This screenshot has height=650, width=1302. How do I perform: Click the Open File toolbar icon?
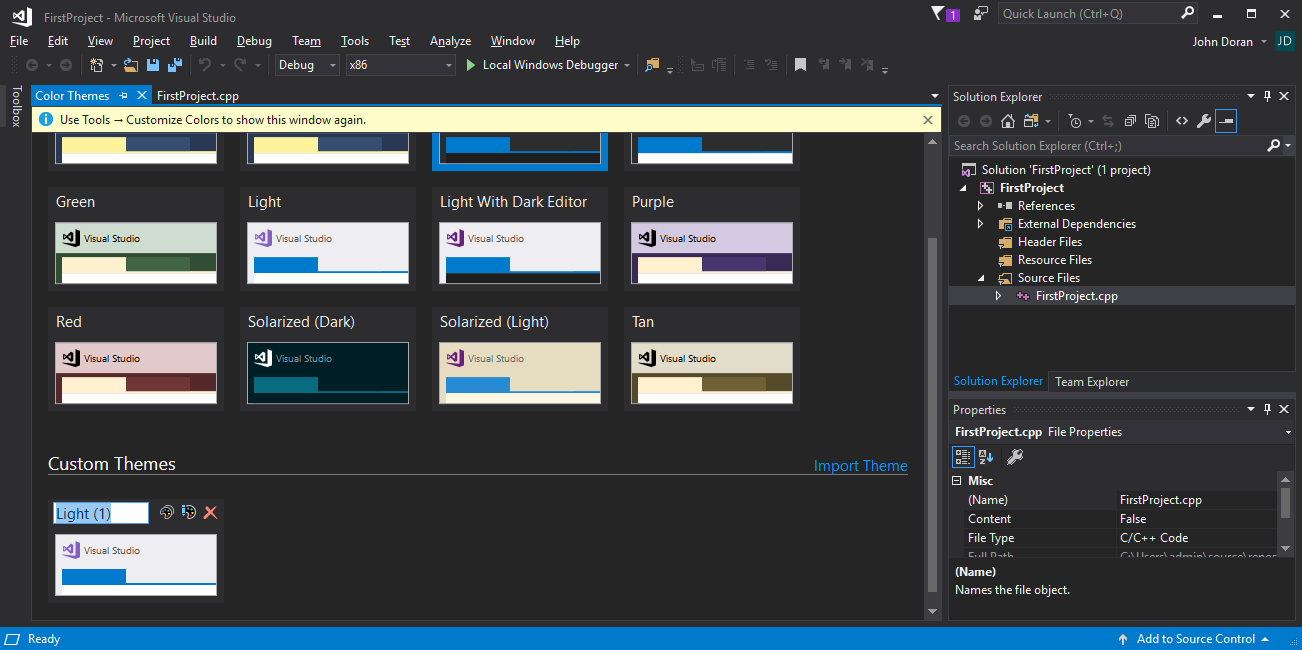pyautogui.click(x=131, y=65)
